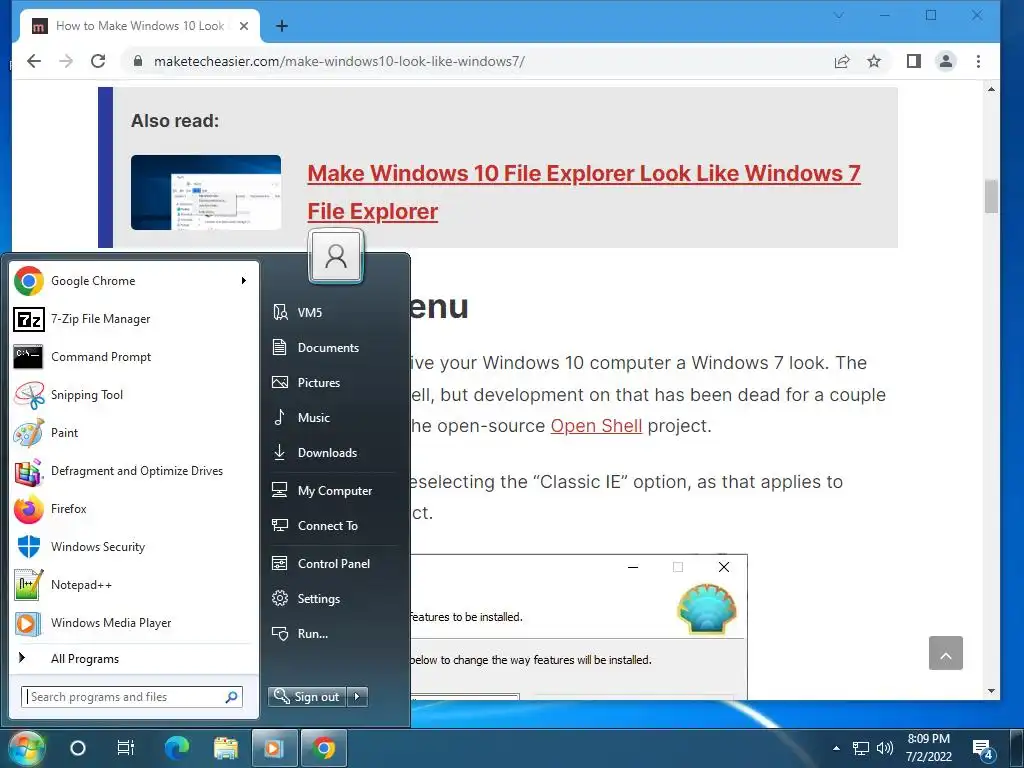Click the user account picture in the Start menu
This screenshot has height=768, width=1024.
[336, 255]
